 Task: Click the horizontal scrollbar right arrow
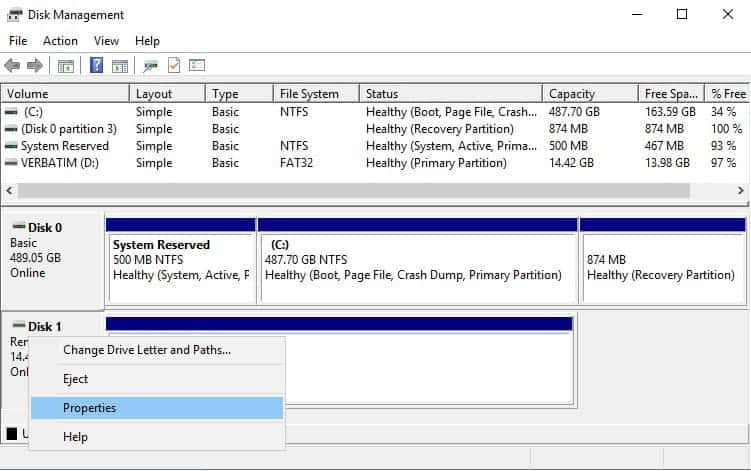pos(740,191)
